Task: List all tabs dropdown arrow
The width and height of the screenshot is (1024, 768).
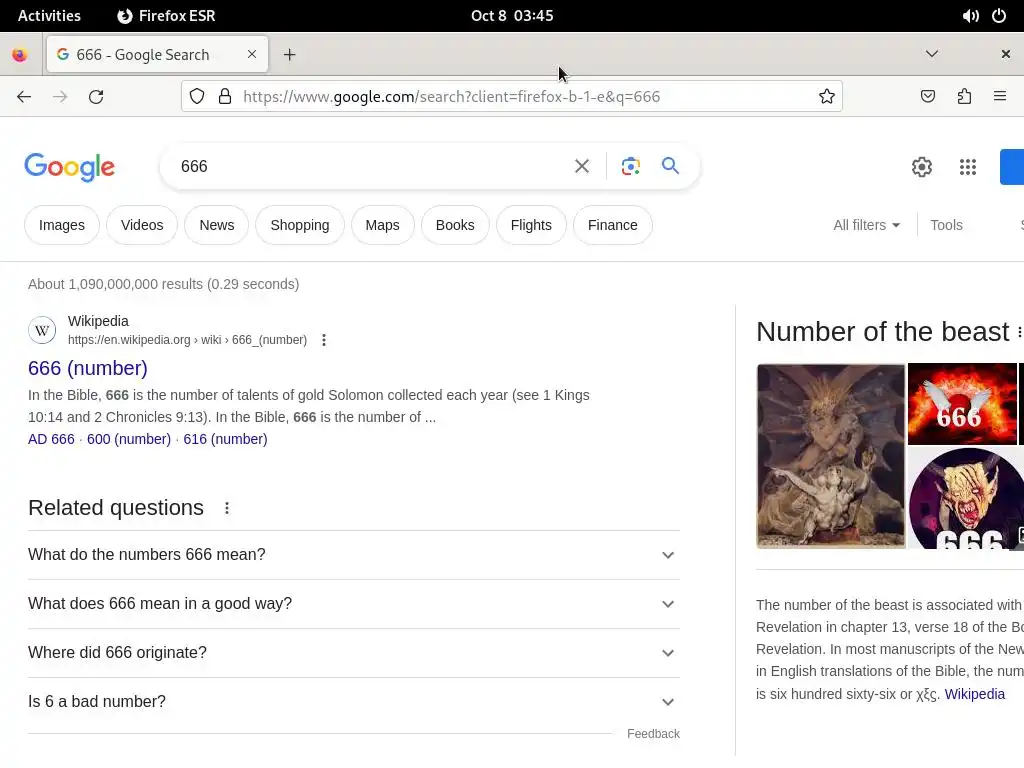Action: point(932,54)
